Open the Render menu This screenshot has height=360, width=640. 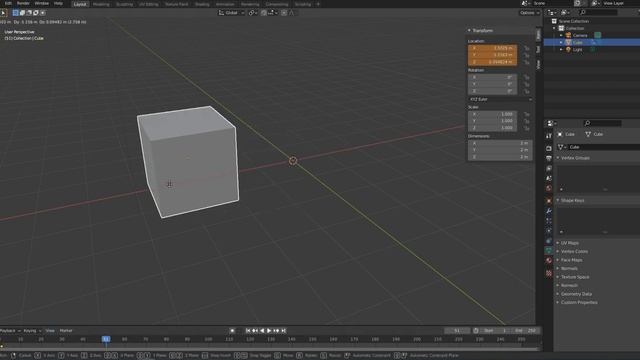tap(23, 3)
